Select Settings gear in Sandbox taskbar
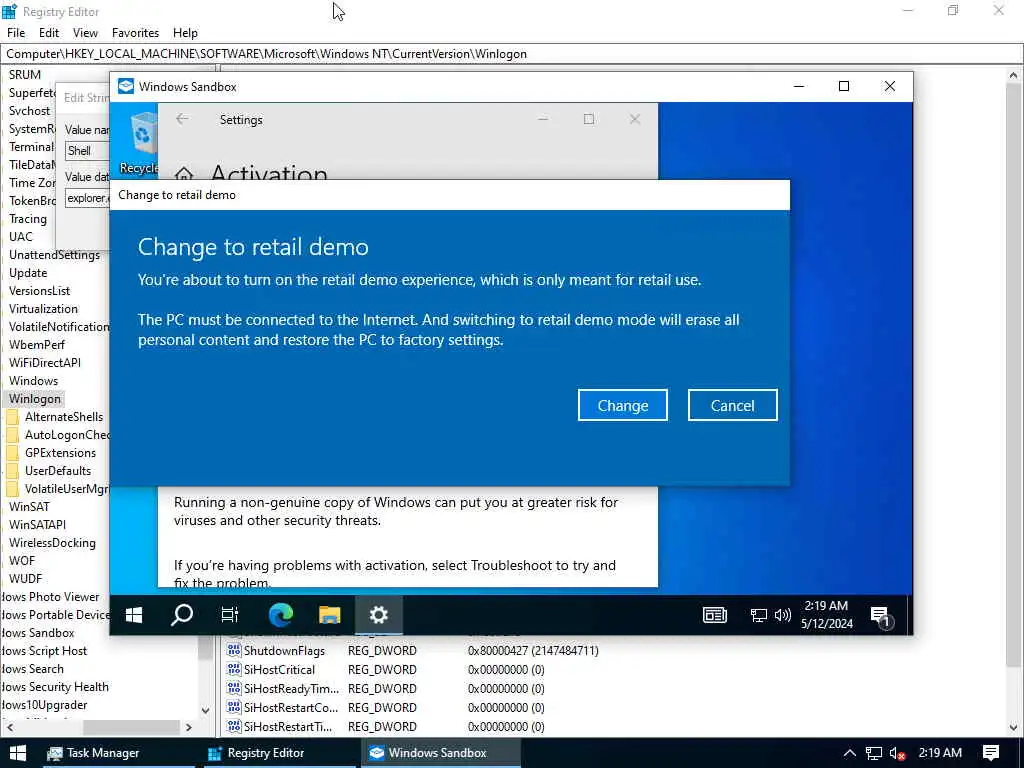 (379, 615)
